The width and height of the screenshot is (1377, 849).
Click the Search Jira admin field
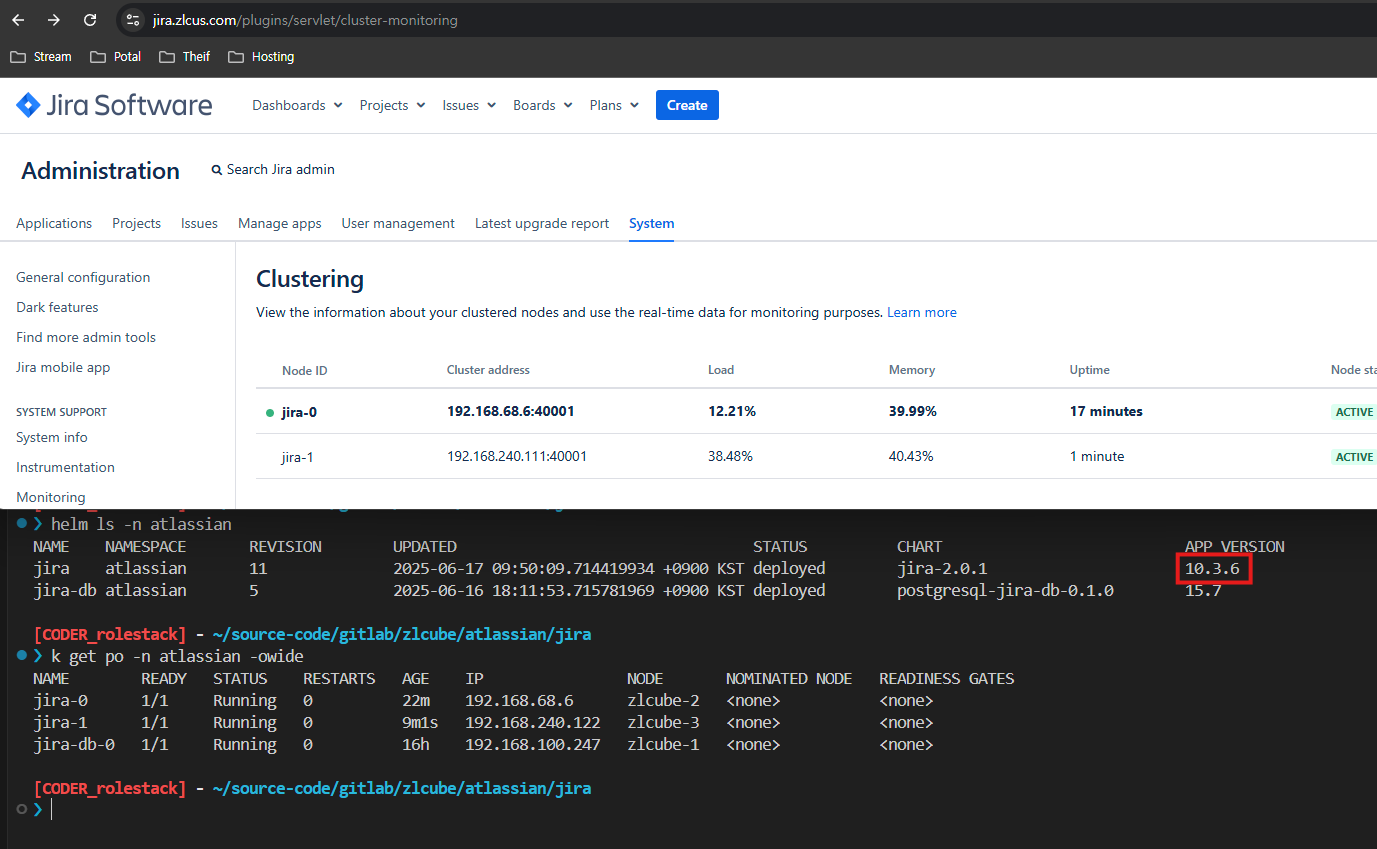(x=280, y=170)
